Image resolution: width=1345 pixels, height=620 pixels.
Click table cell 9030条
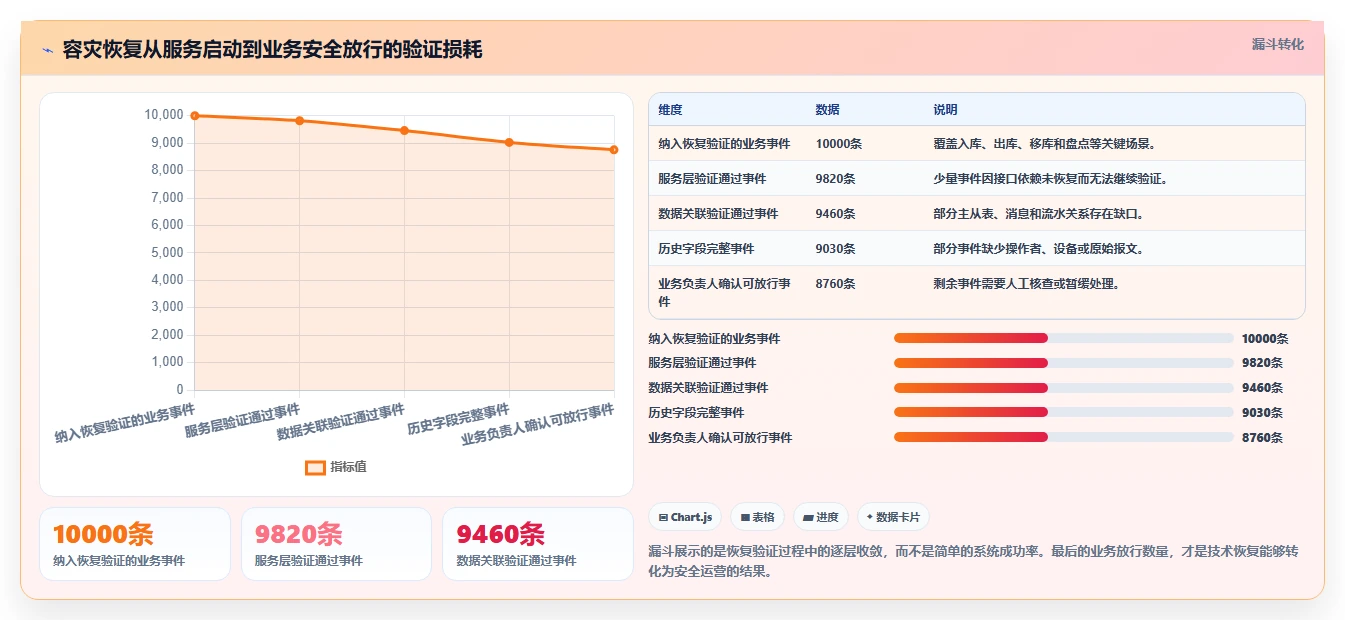click(835, 248)
